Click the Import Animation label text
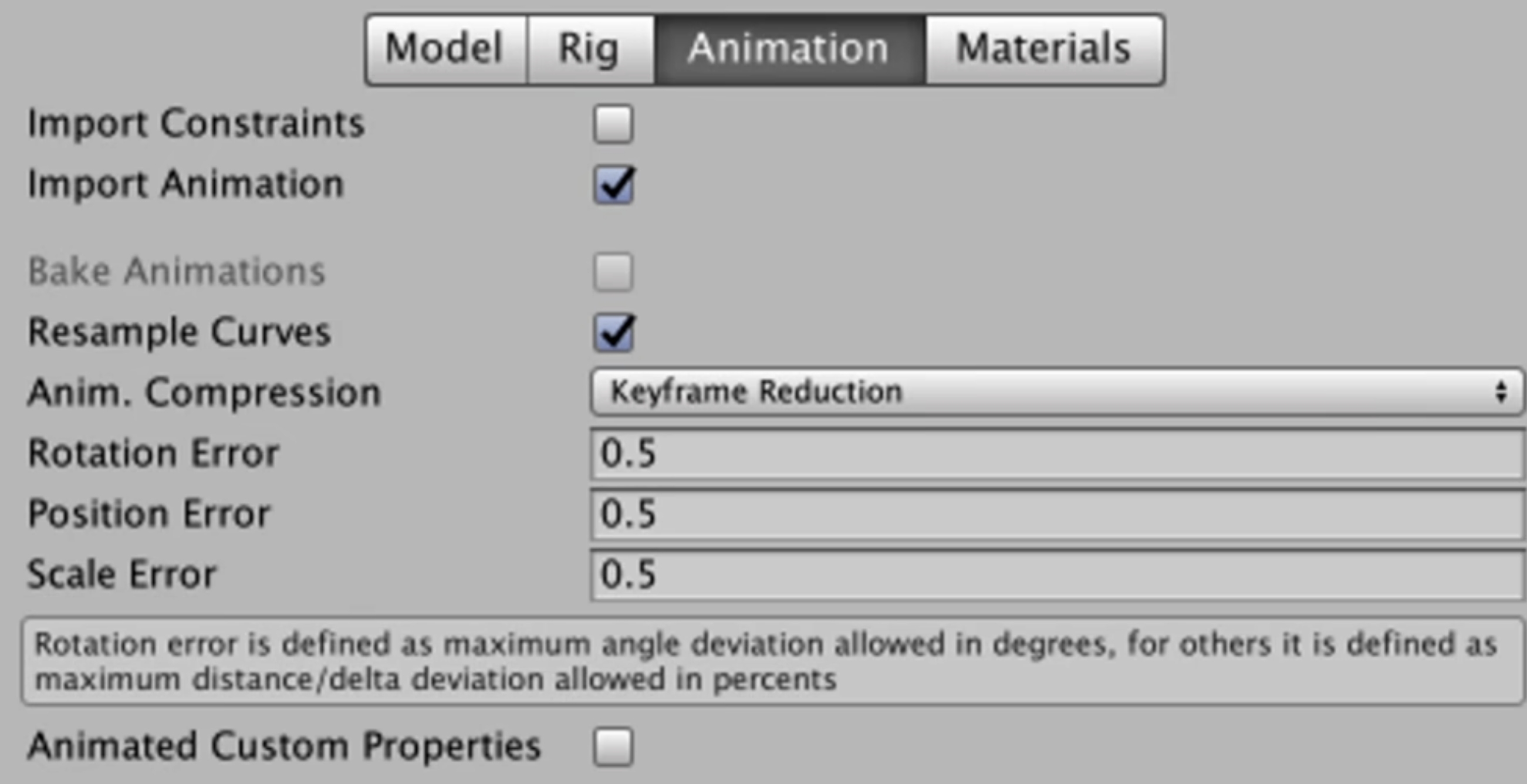 (185, 184)
